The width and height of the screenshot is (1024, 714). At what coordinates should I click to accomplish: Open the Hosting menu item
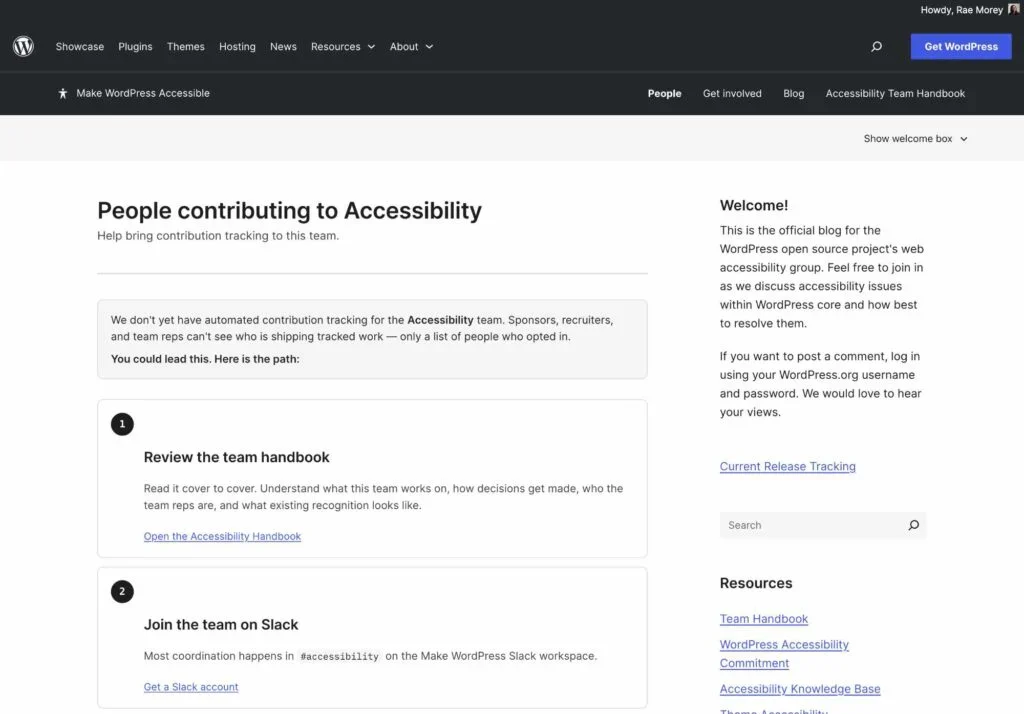(x=237, y=46)
